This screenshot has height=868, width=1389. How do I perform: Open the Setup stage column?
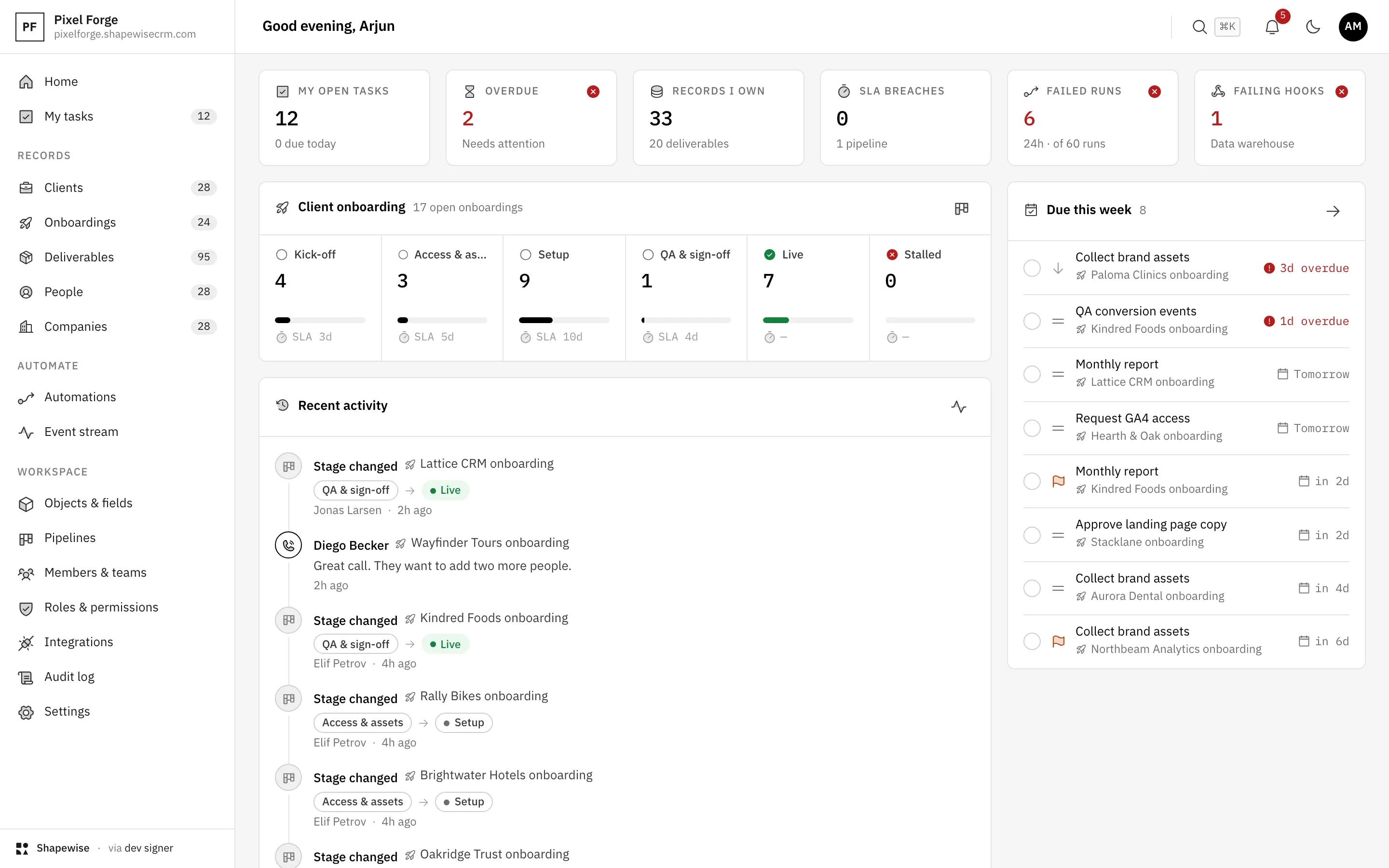coord(564,298)
